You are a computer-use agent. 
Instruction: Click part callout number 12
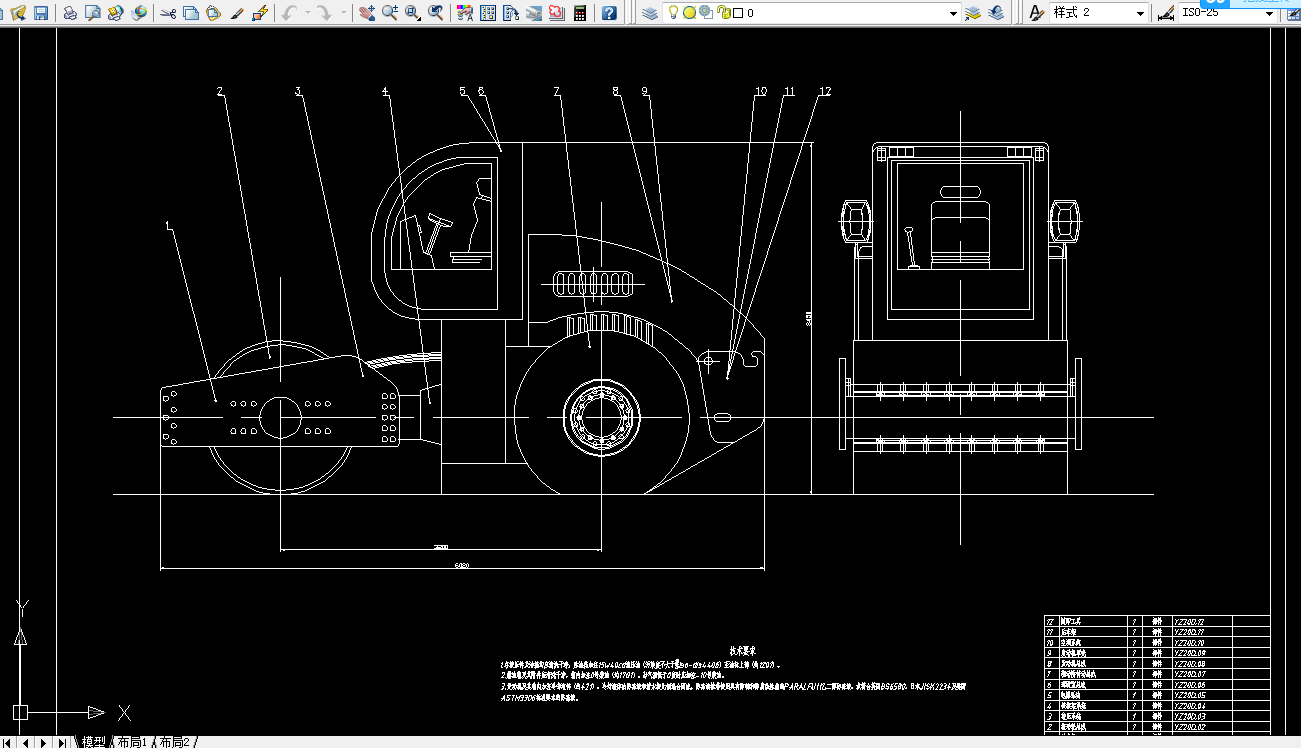pyautogui.click(x=824, y=92)
